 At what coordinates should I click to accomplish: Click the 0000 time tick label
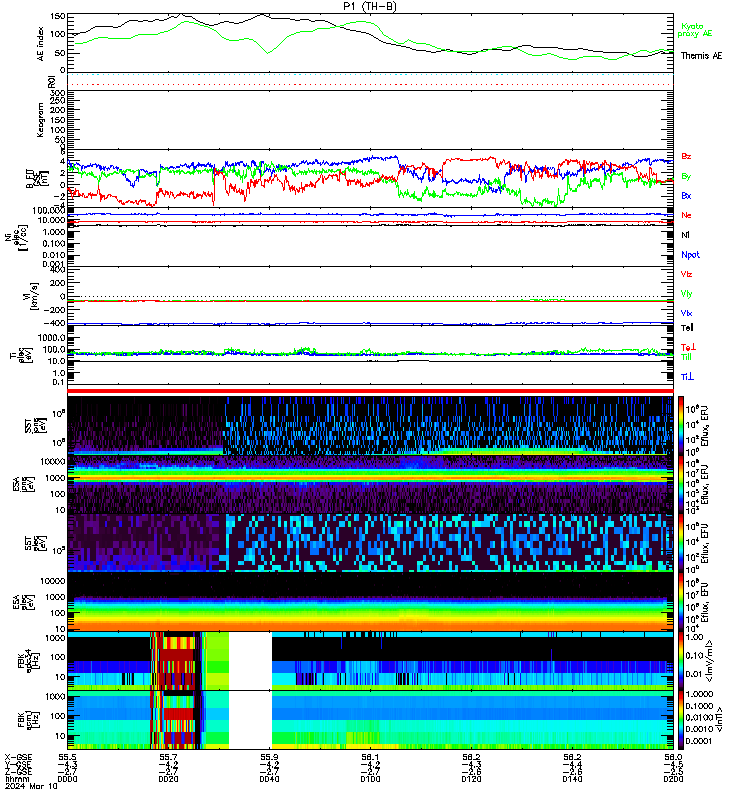(x=67, y=779)
